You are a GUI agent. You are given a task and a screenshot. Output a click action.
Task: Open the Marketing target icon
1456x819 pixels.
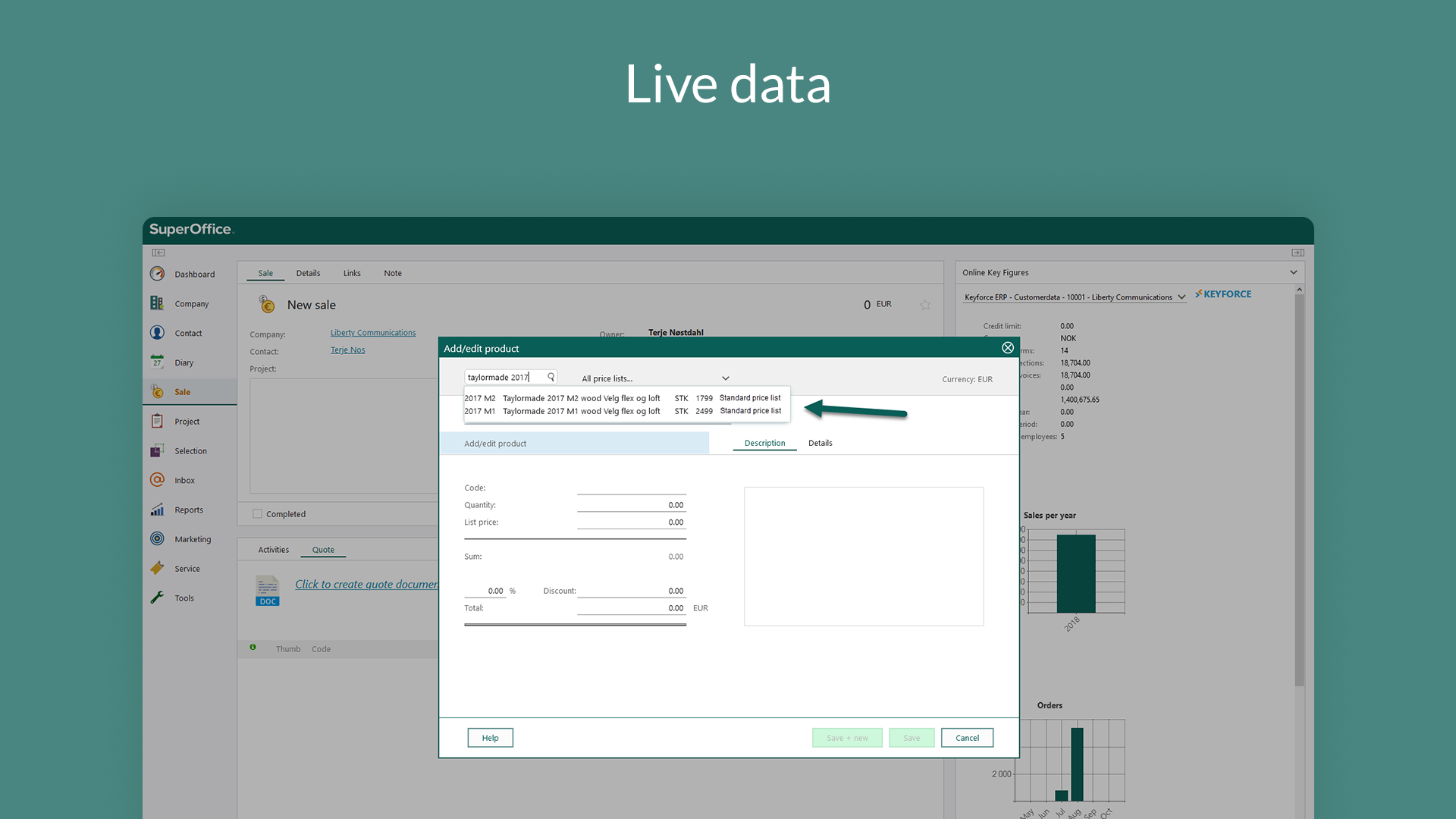pyautogui.click(x=157, y=538)
